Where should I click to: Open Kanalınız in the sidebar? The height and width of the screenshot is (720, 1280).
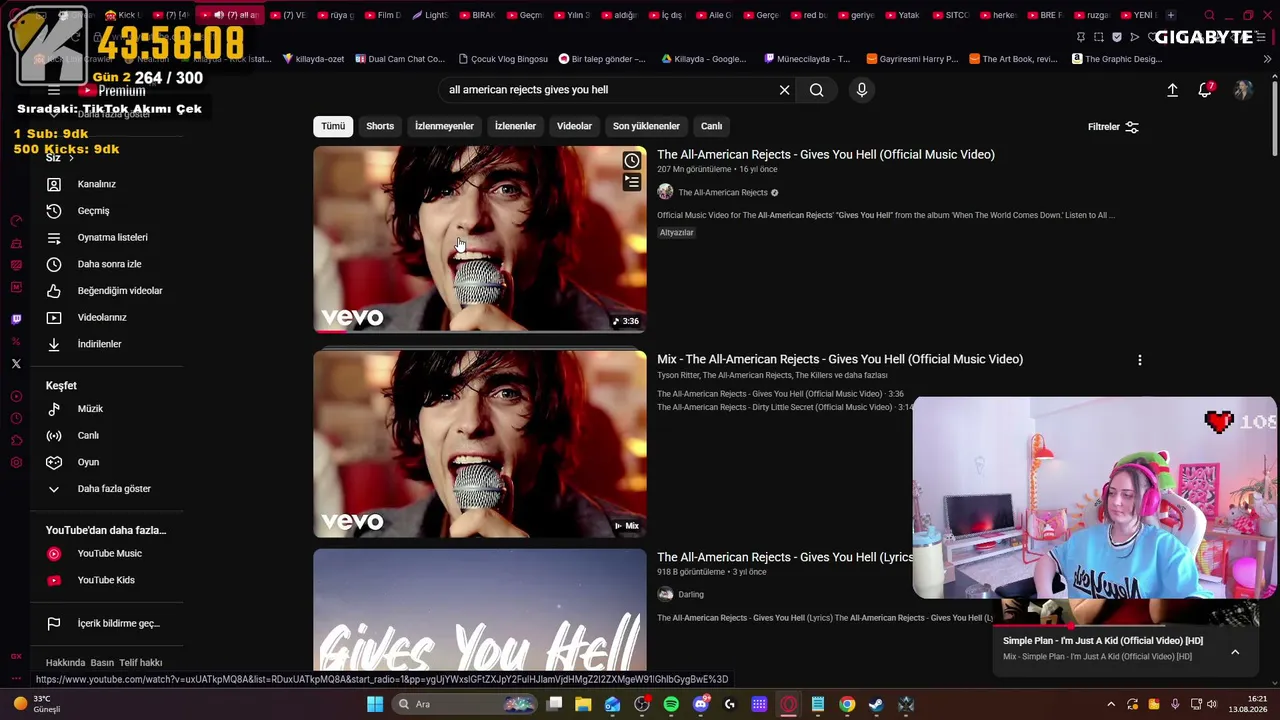coord(97,184)
